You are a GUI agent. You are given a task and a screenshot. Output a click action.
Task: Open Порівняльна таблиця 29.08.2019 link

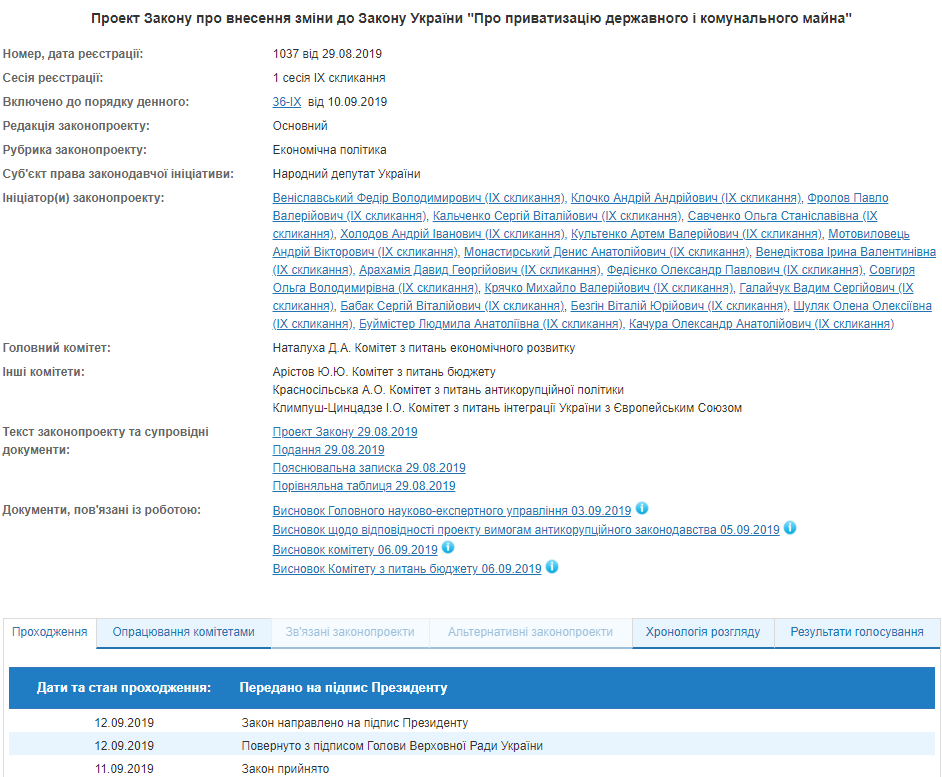pos(364,486)
